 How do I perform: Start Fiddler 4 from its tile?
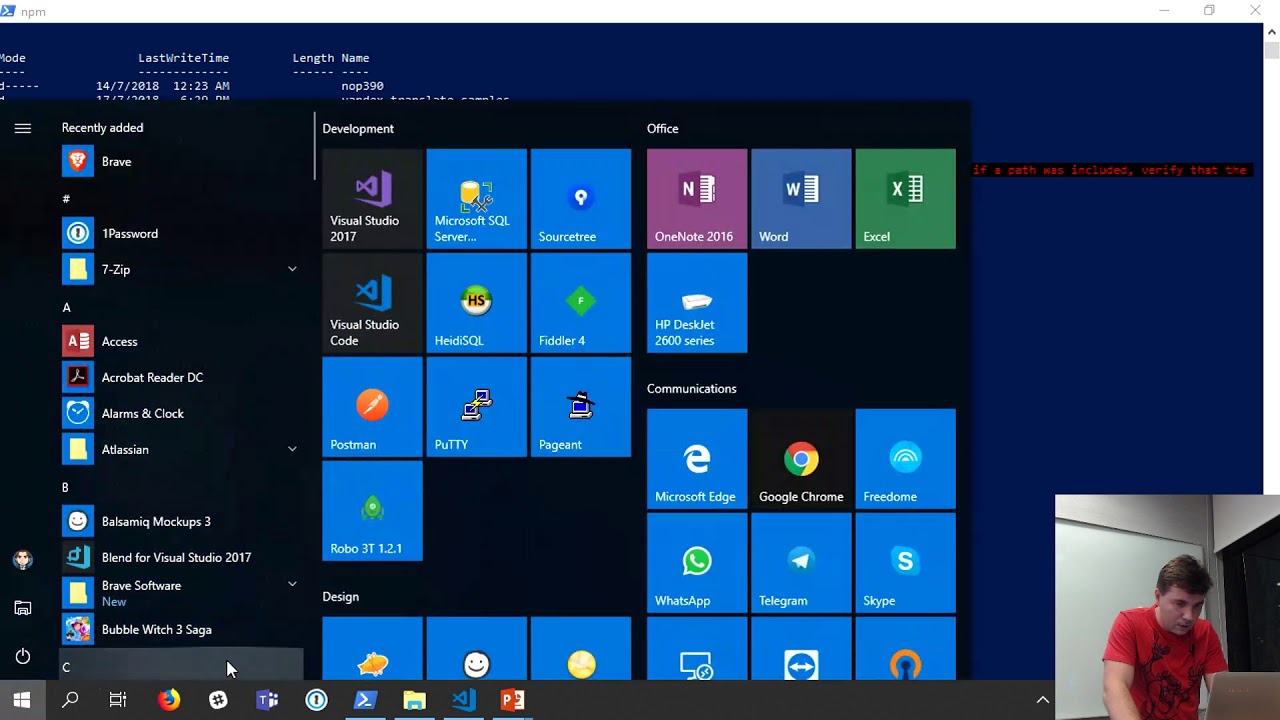tap(580, 302)
